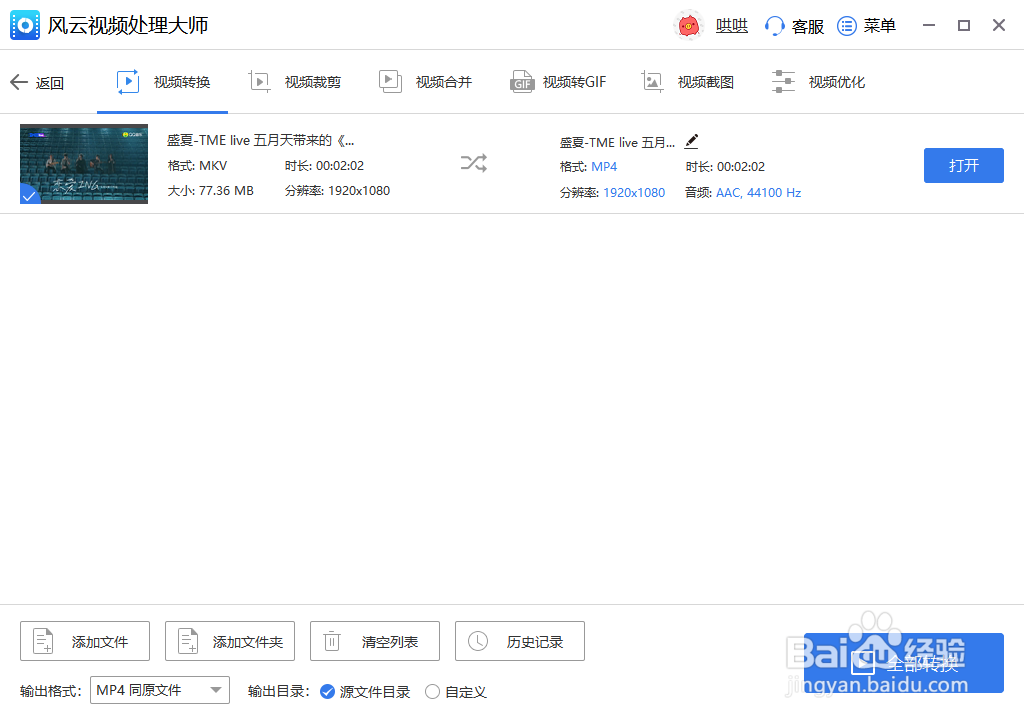Start conversion with 全部转换 button
The height and width of the screenshot is (720, 1024).
[903, 662]
